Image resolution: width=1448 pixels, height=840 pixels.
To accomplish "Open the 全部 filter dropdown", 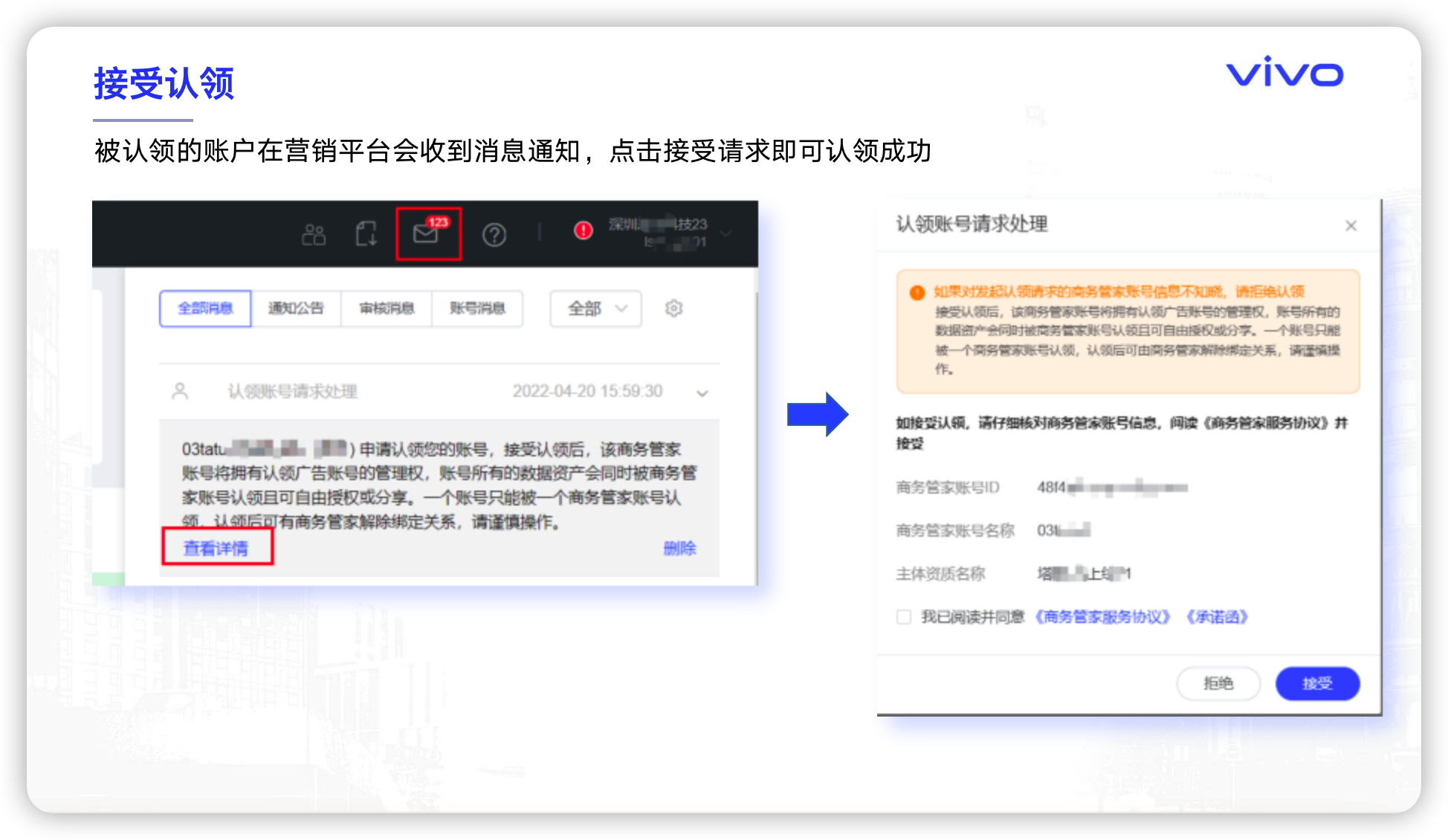I will coord(595,308).
